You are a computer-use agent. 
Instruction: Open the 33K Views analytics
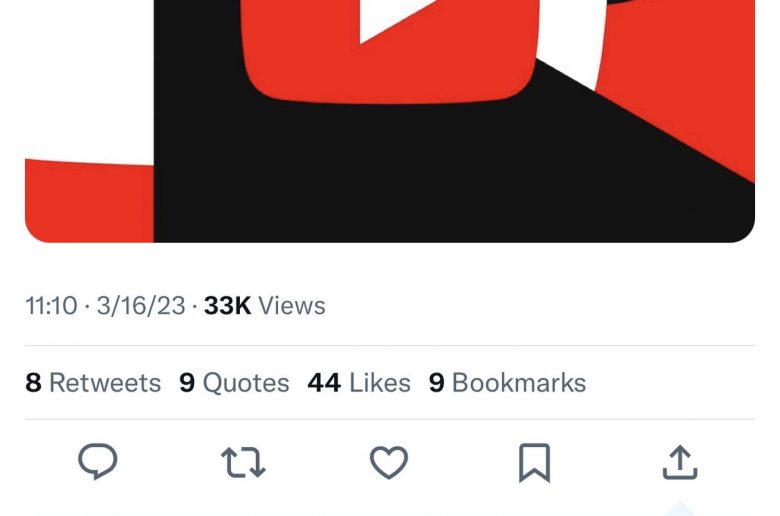tap(265, 306)
